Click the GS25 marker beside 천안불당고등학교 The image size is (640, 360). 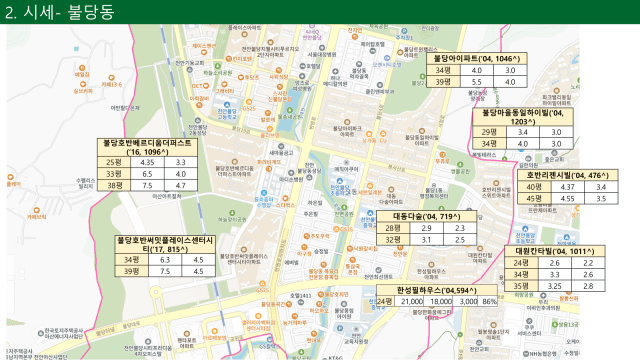click(249, 102)
